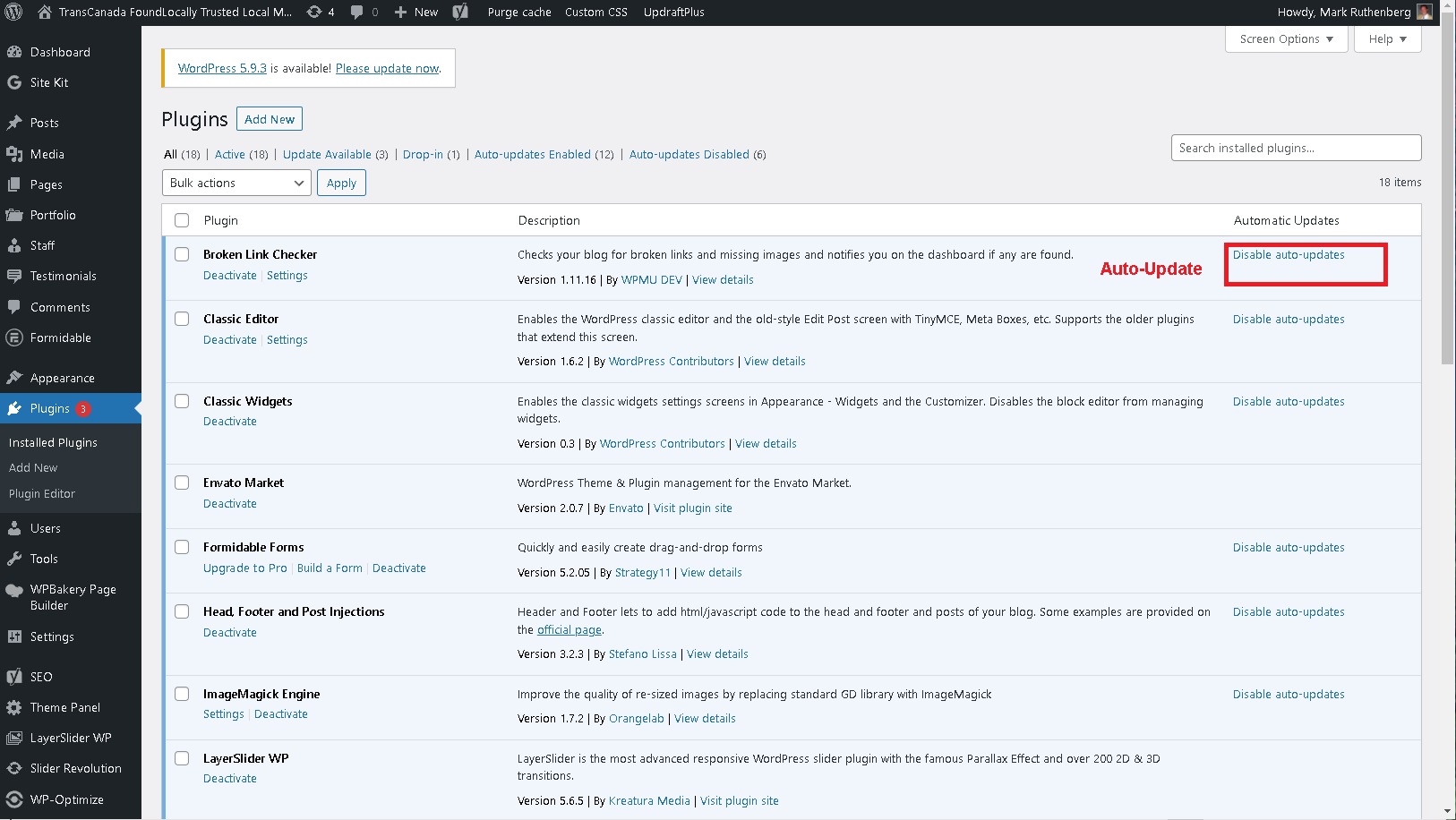Click in Search installed plugins field
The image size is (1456, 820).
[x=1296, y=148]
